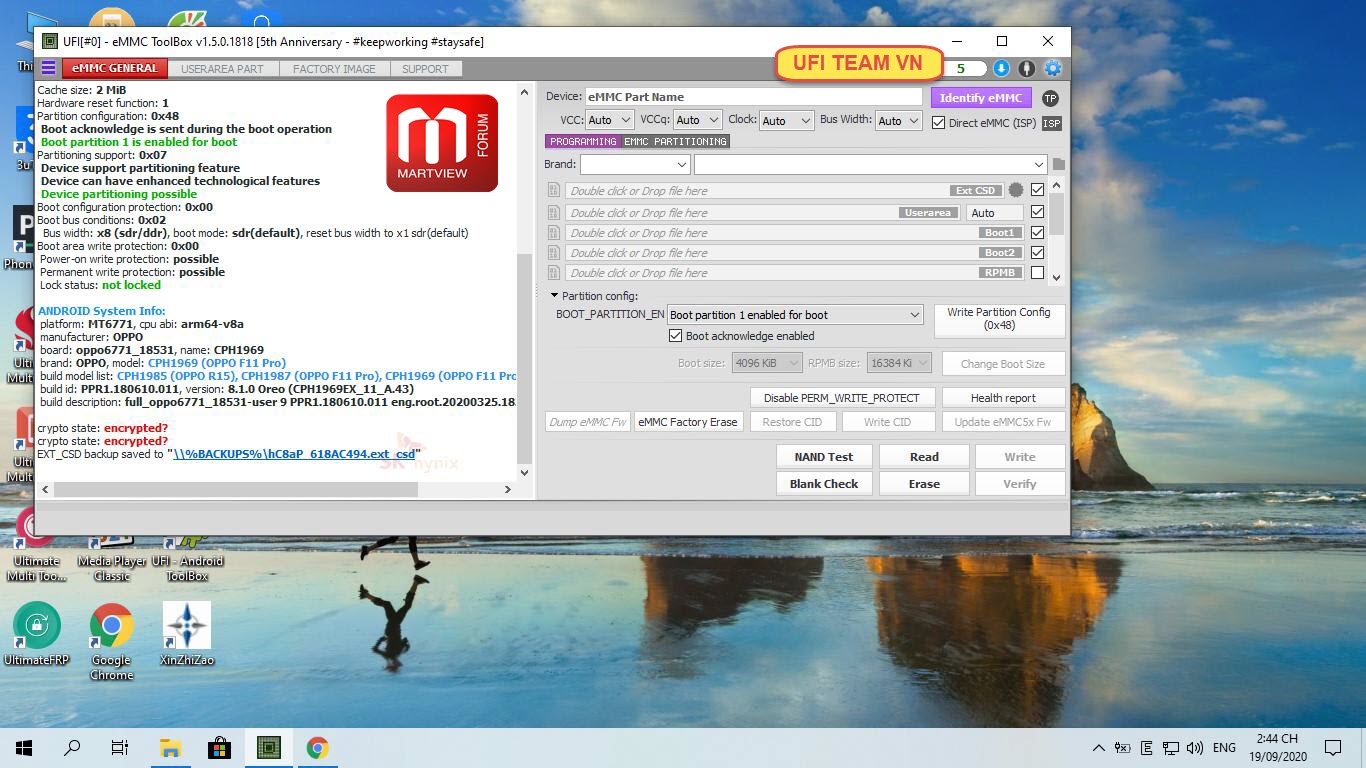Screen dimensions: 1366x768
Task: Click the Read button
Action: click(924, 457)
